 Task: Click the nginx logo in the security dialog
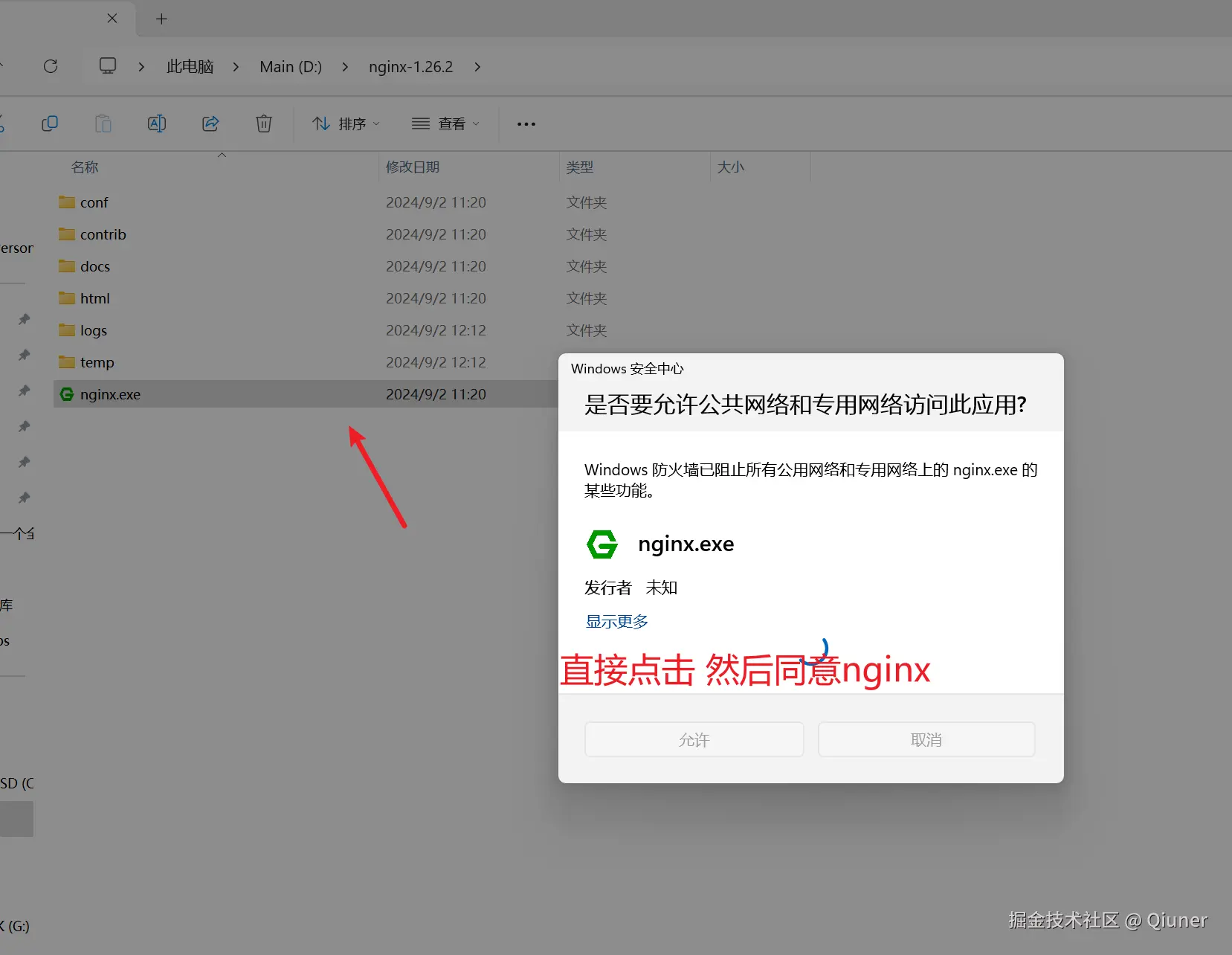[x=602, y=544]
